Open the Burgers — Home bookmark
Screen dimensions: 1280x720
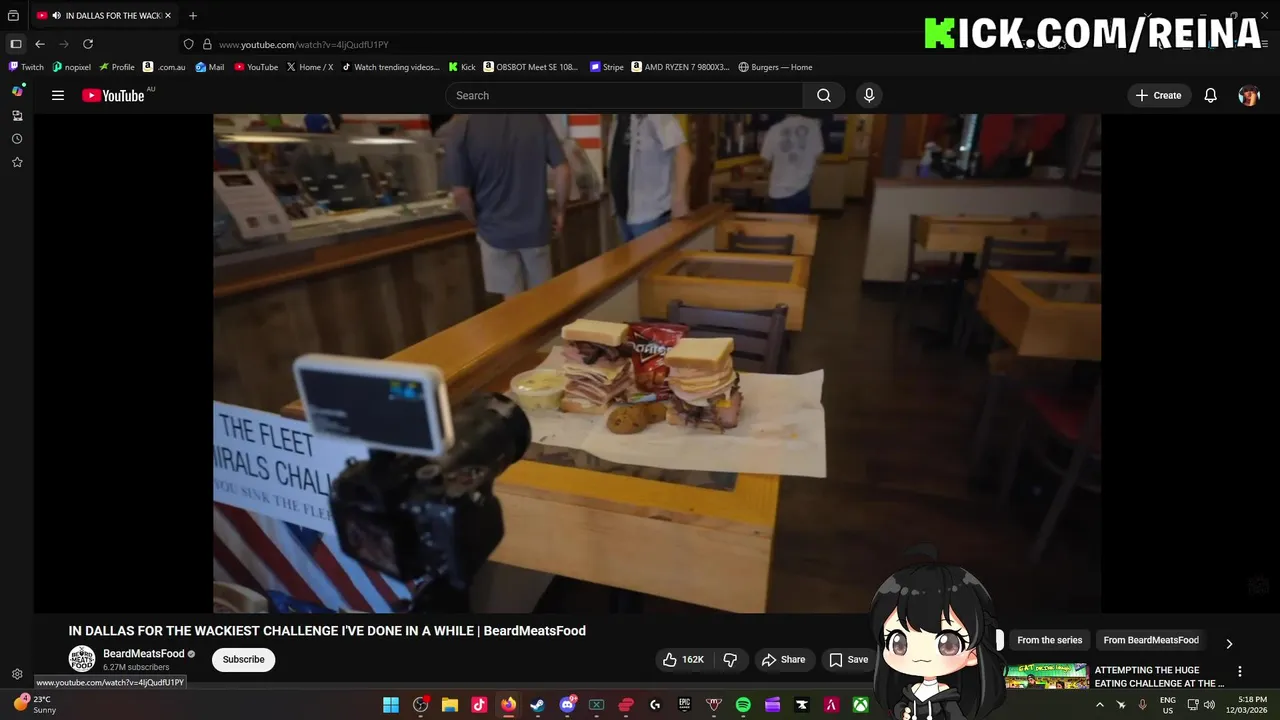pos(775,67)
